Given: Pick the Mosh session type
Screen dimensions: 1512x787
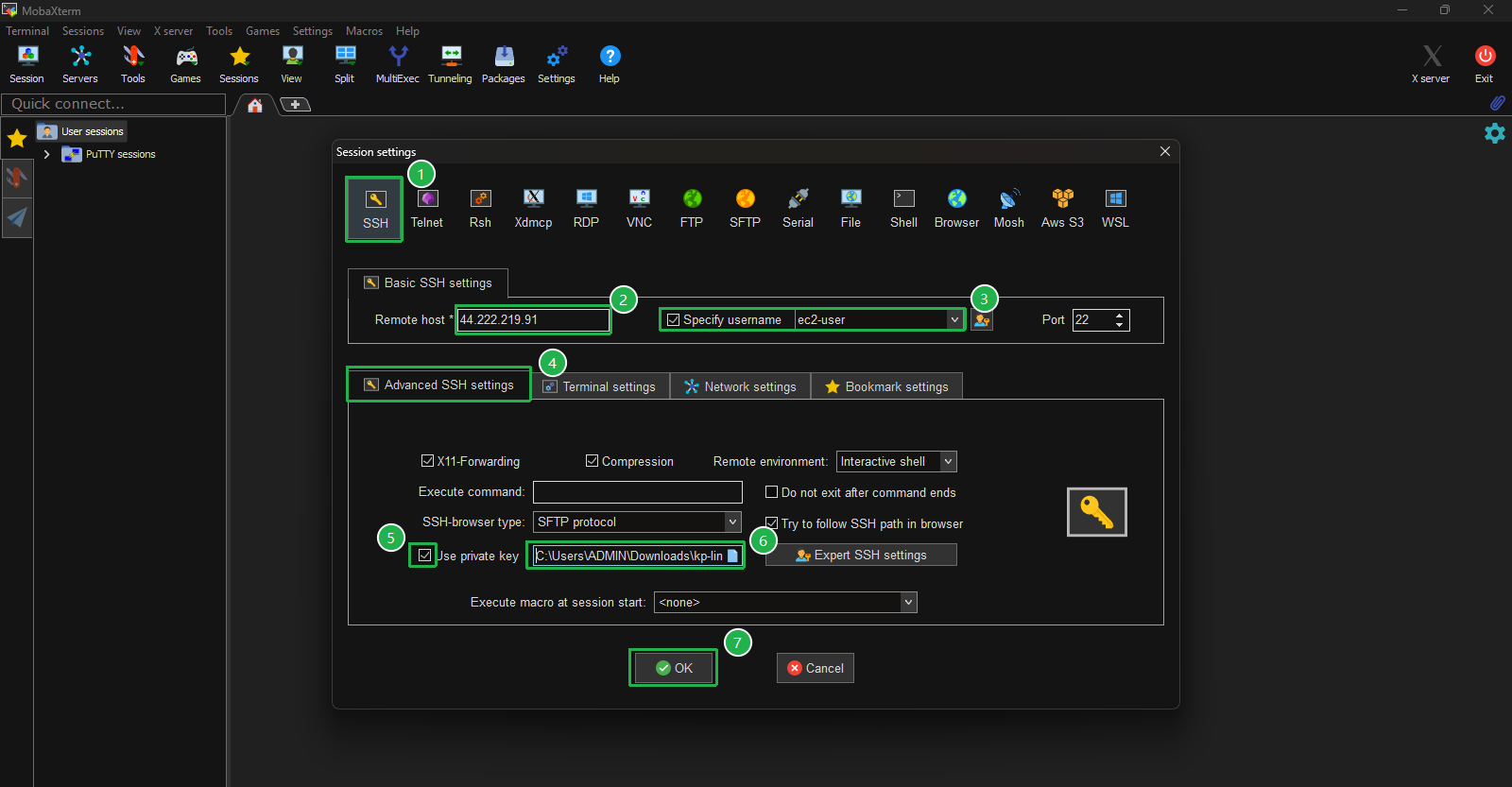Looking at the screenshot, I should (x=1009, y=210).
